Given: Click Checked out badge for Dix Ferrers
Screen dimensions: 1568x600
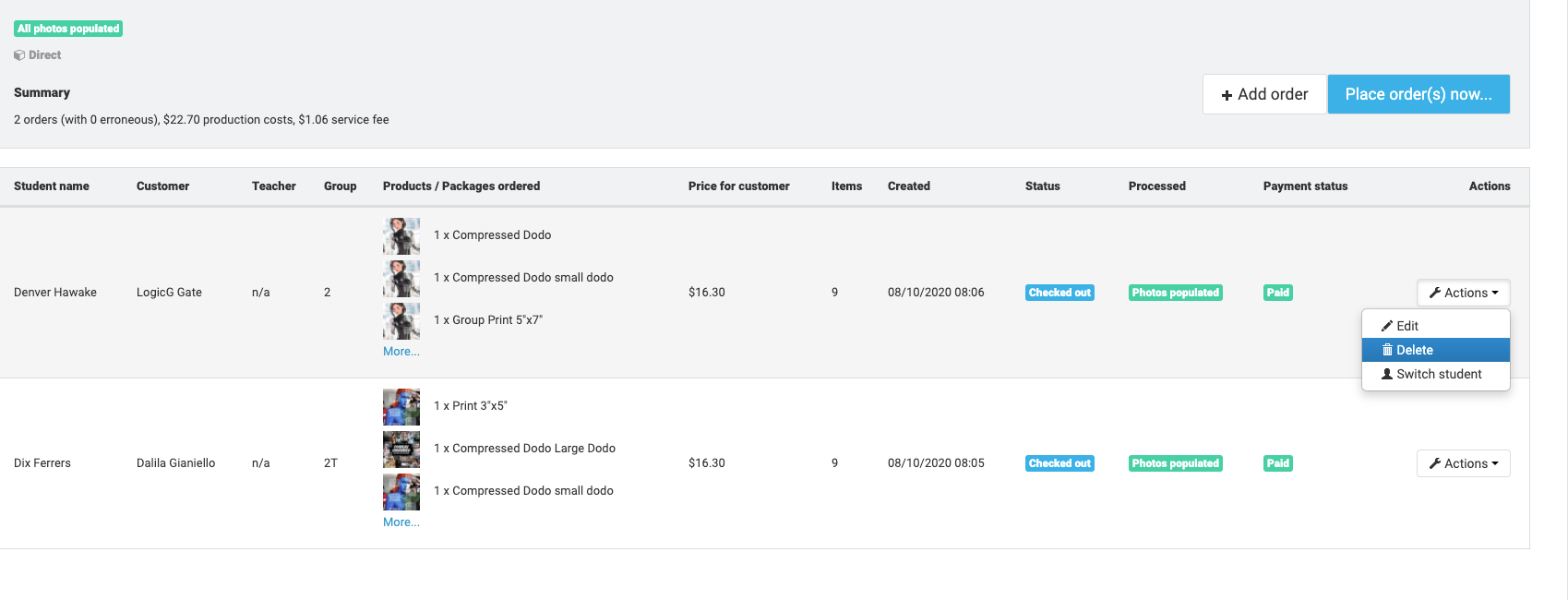Looking at the screenshot, I should tap(1059, 463).
